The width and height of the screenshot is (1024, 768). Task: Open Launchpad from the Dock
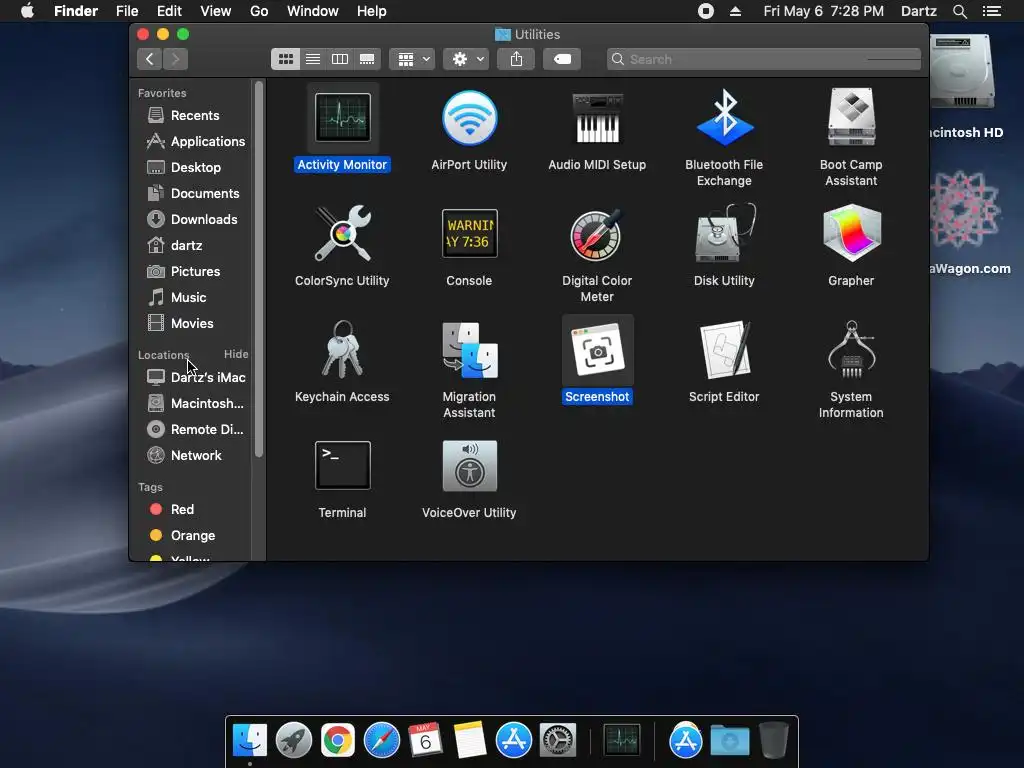point(294,741)
